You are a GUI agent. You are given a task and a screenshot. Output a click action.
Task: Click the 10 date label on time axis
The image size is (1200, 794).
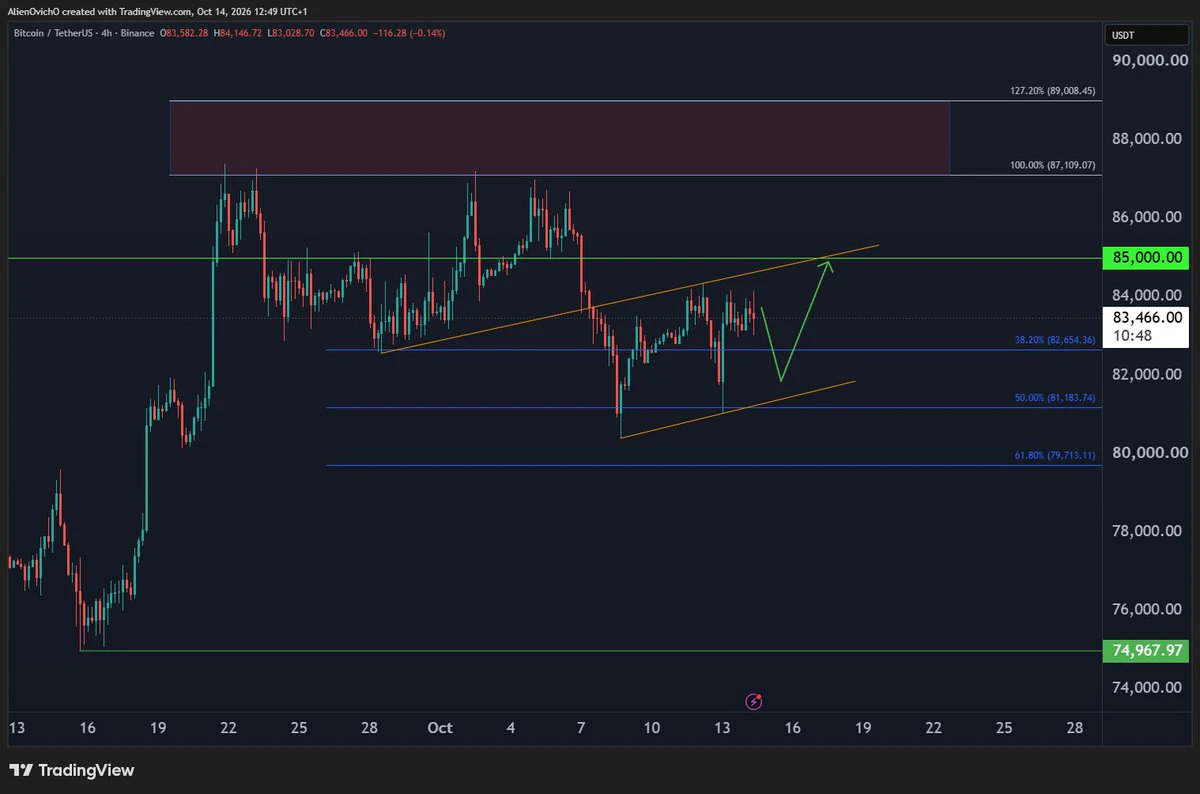pyautogui.click(x=652, y=728)
